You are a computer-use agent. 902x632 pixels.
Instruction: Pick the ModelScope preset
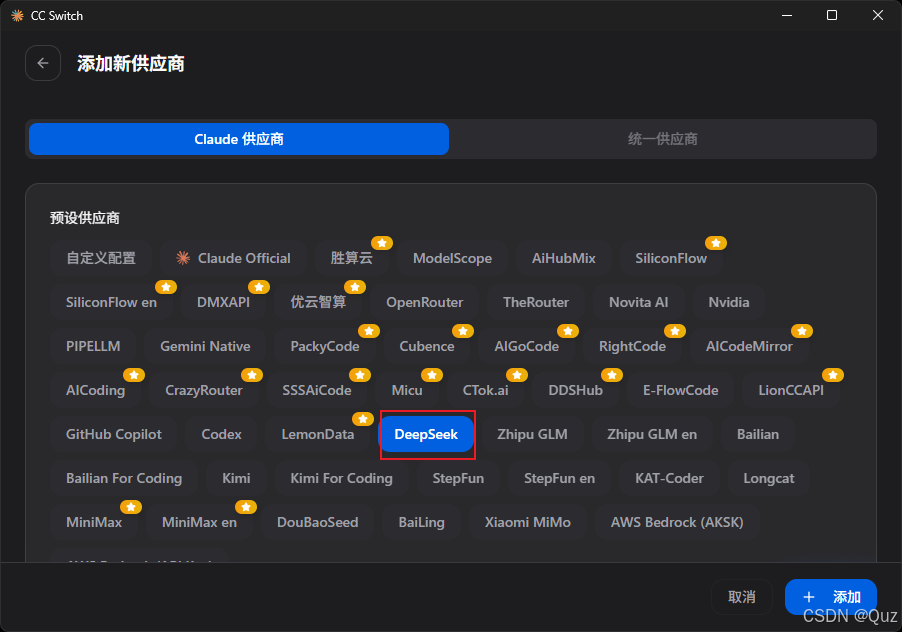point(452,258)
